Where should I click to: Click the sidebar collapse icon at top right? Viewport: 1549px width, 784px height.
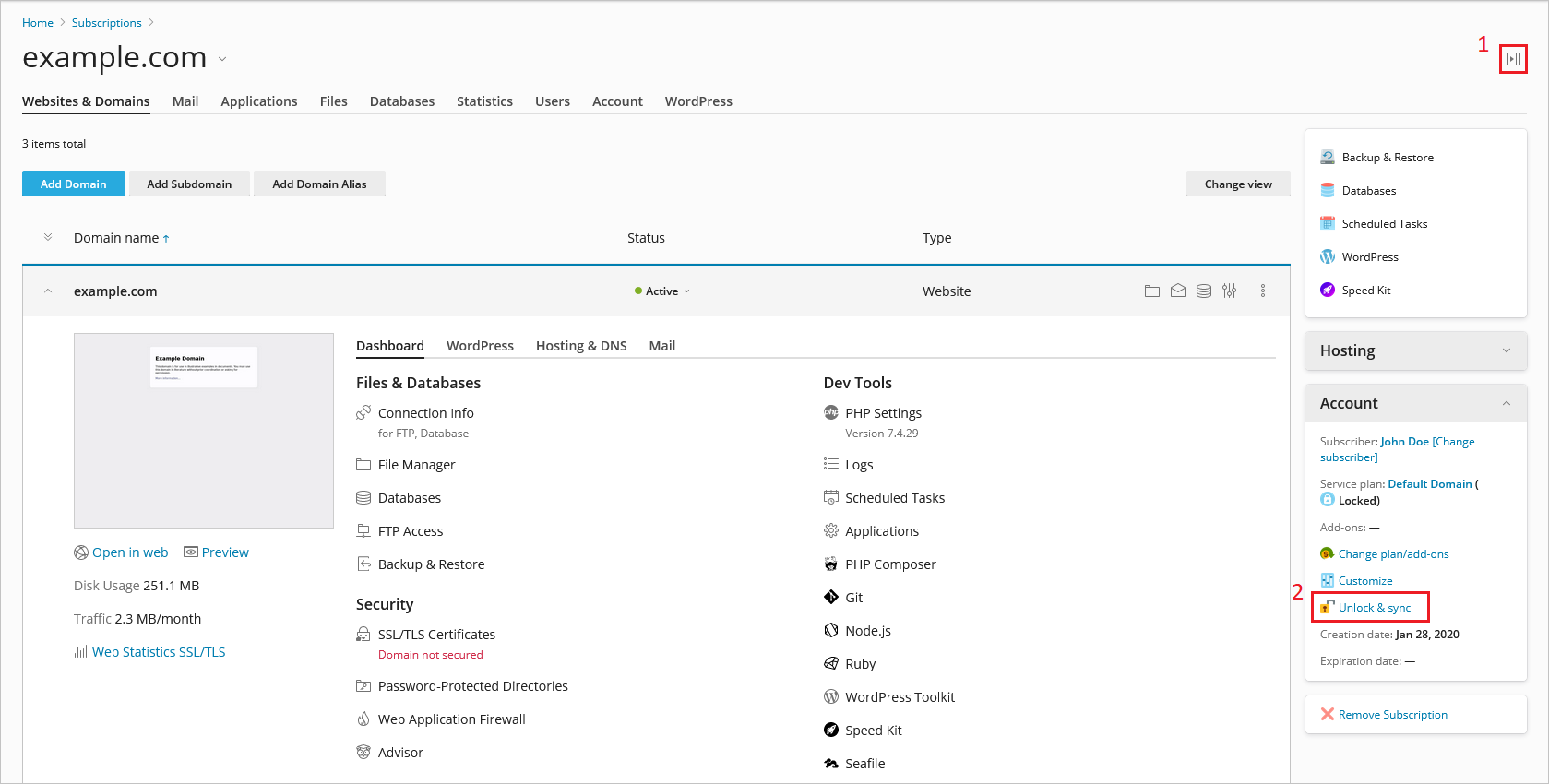coord(1513,59)
